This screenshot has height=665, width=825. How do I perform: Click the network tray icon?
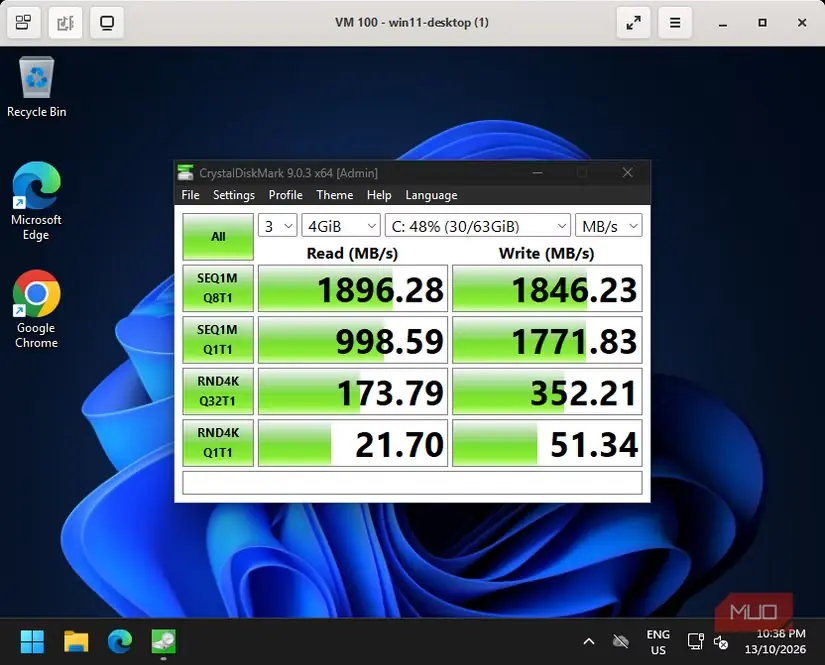pyautogui.click(x=696, y=641)
